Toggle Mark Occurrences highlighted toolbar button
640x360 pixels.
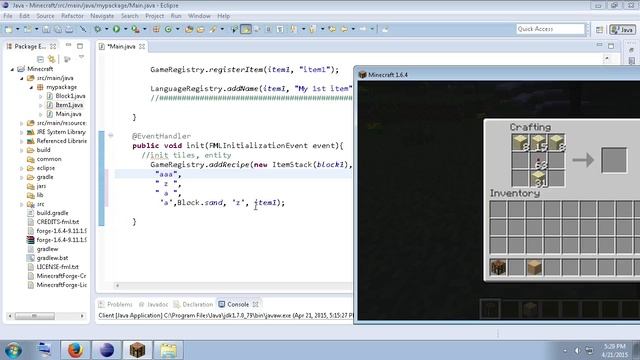coord(246,29)
